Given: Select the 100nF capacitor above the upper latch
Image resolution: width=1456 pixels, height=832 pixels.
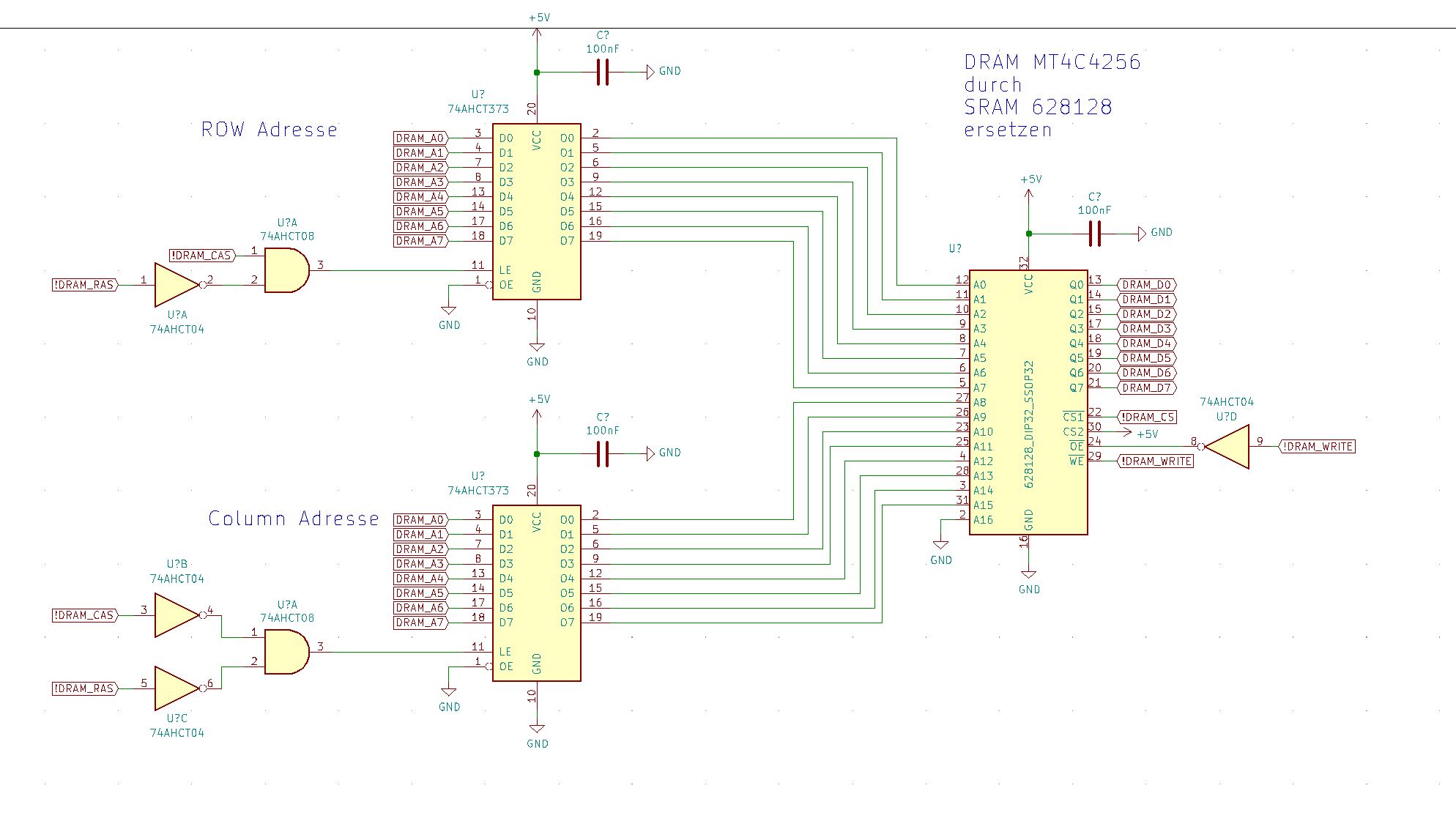Looking at the screenshot, I should [x=602, y=71].
